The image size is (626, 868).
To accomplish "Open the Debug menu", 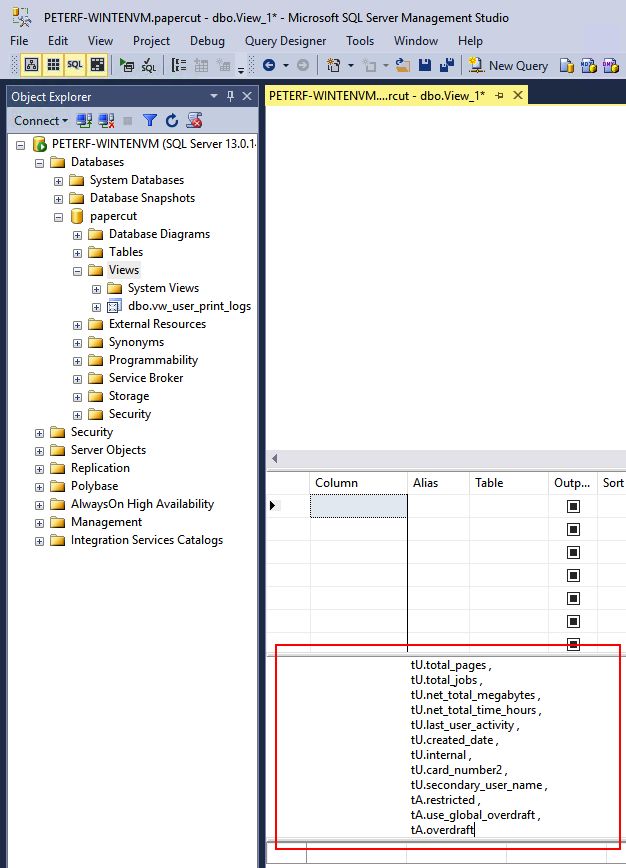I will coord(208,41).
